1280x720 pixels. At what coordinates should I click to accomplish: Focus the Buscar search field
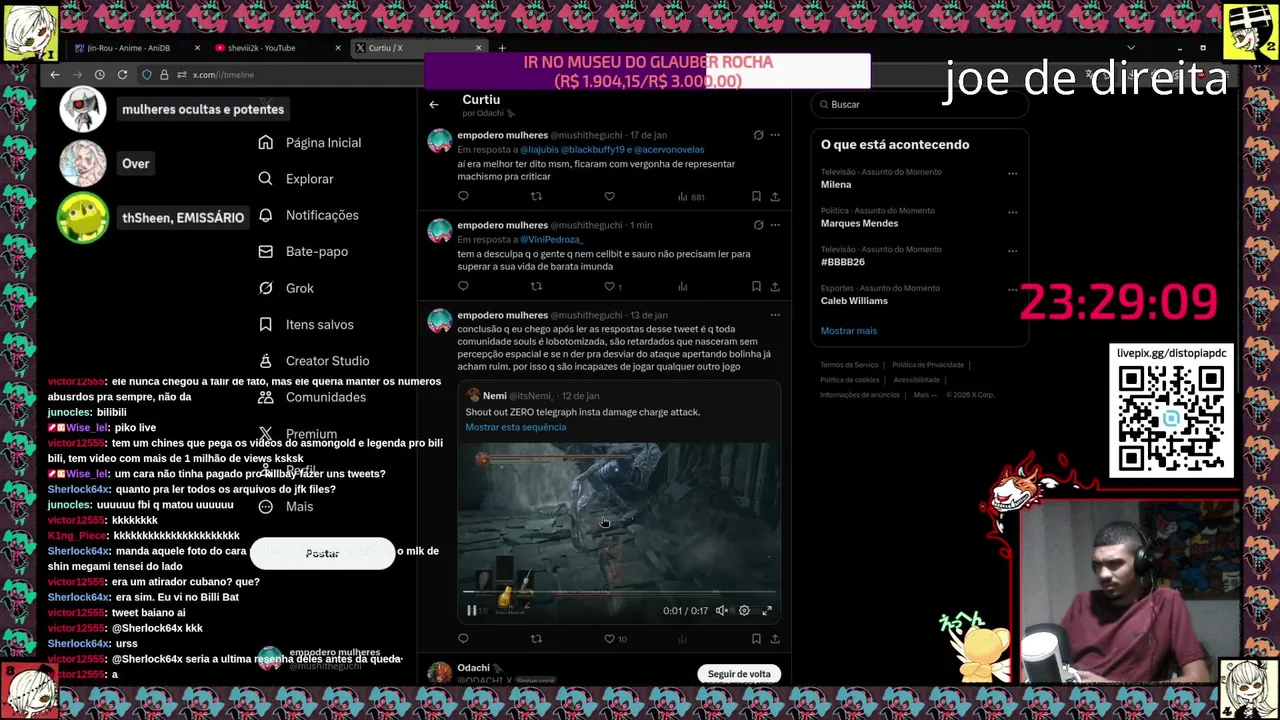click(920, 104)
